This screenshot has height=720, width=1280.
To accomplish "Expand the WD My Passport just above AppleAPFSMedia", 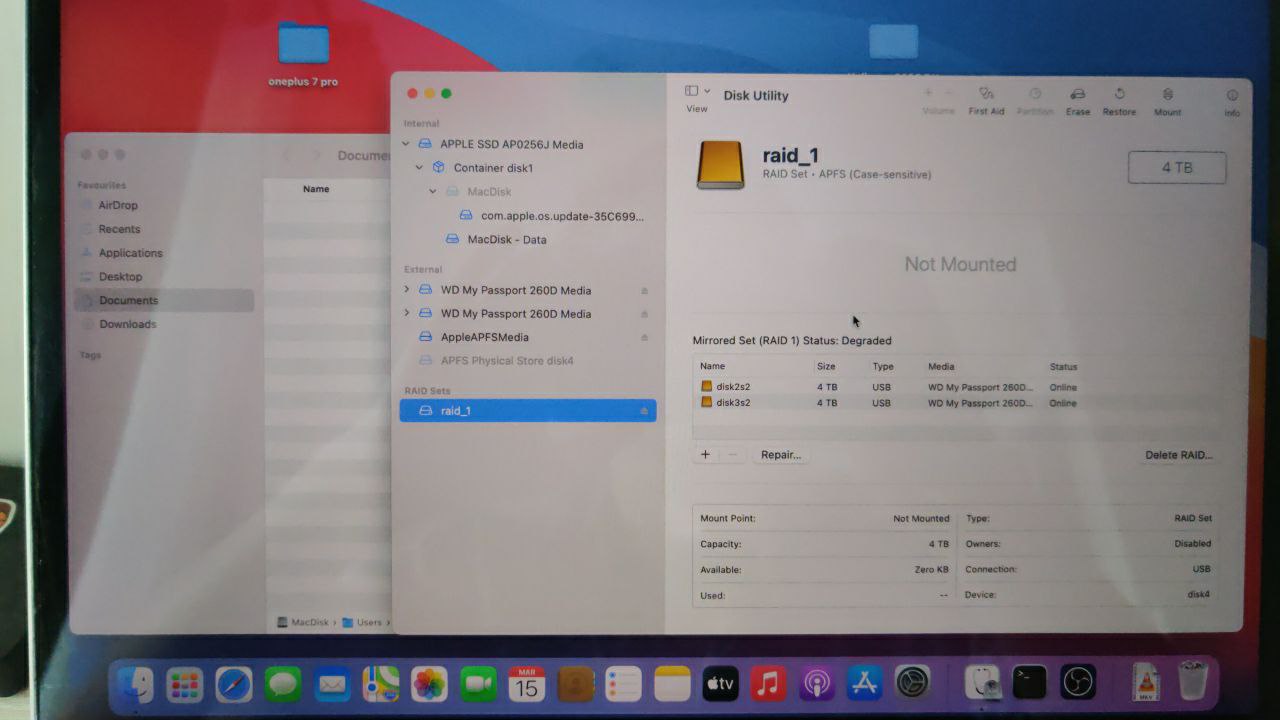I will click(x=406, y=313).
